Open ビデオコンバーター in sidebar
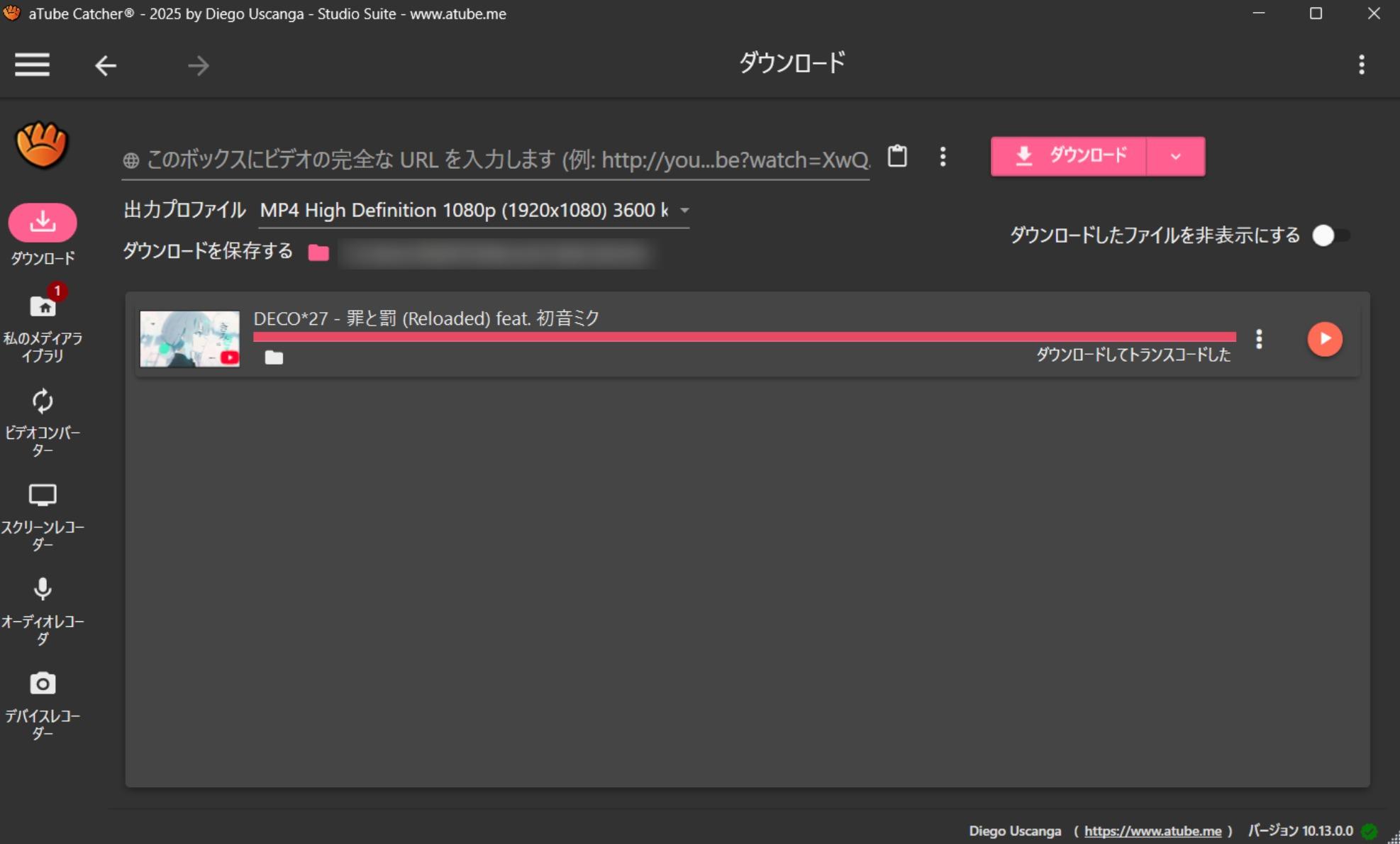This screenshot has height=844, width=1400. (43, 422)
